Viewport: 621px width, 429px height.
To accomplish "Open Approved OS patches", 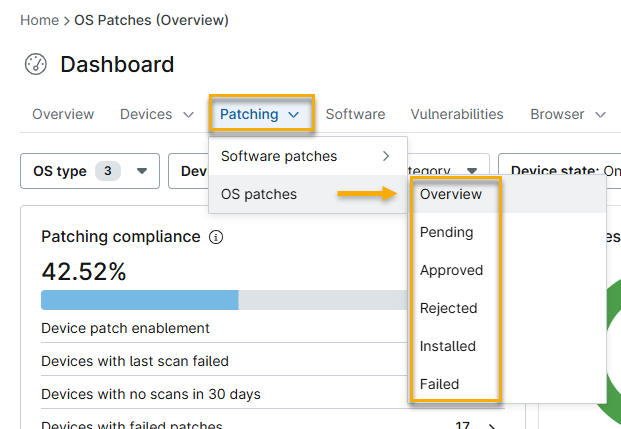I will pos(451,270).
